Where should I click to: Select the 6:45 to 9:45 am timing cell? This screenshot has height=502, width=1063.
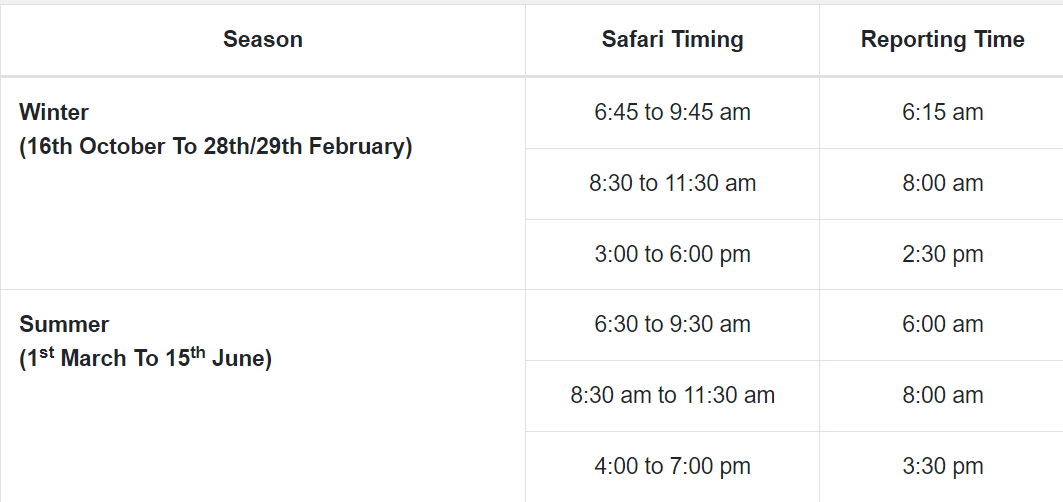point(672,112)
